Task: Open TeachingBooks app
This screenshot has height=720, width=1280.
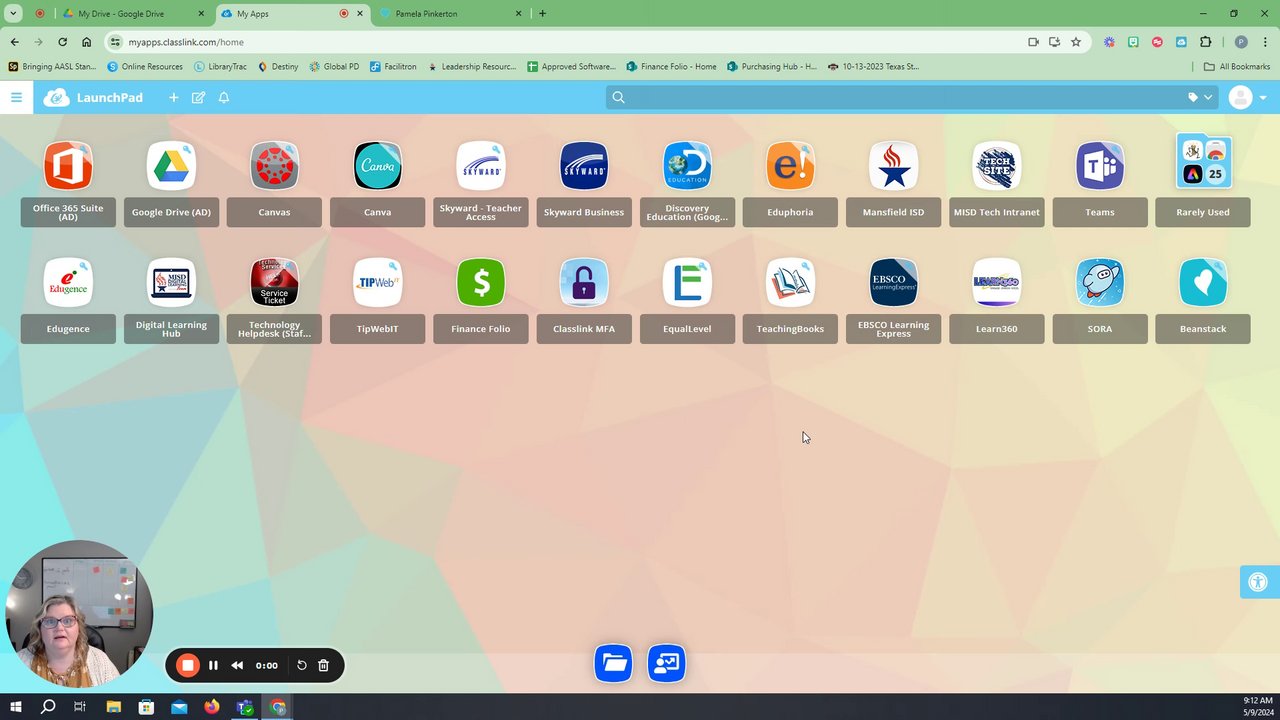Action: [x=790, y=283]
